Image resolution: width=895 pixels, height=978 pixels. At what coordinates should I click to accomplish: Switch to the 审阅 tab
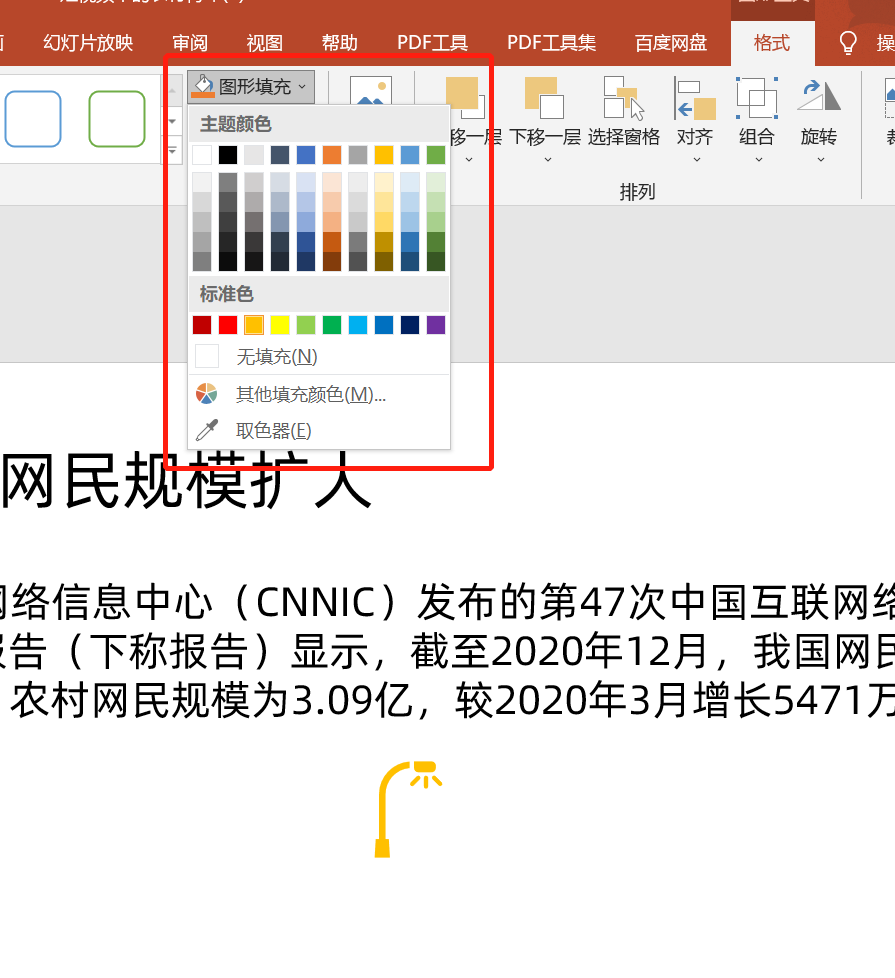point(190,43)
